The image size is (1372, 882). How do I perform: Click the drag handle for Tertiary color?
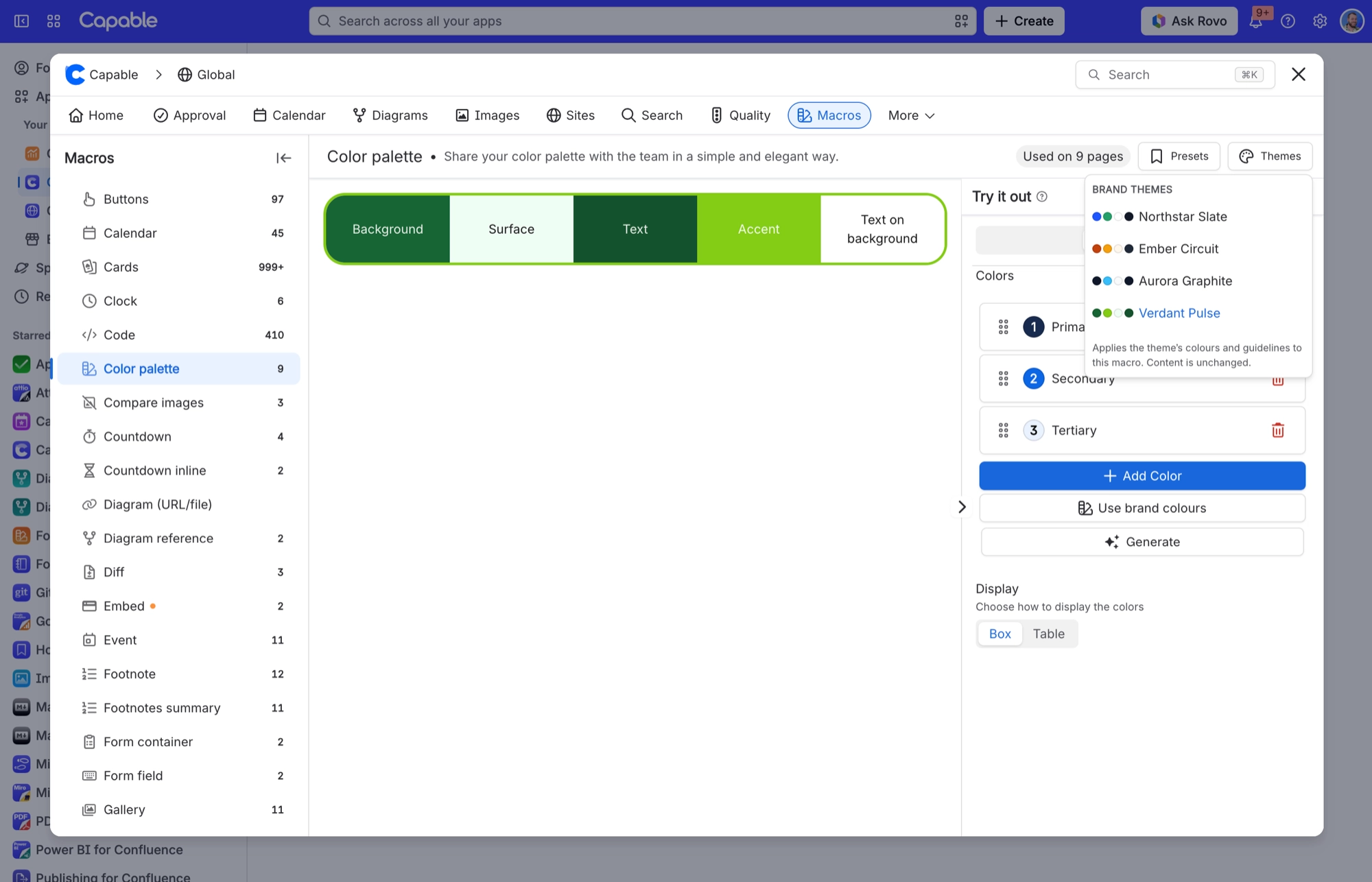1003,430
